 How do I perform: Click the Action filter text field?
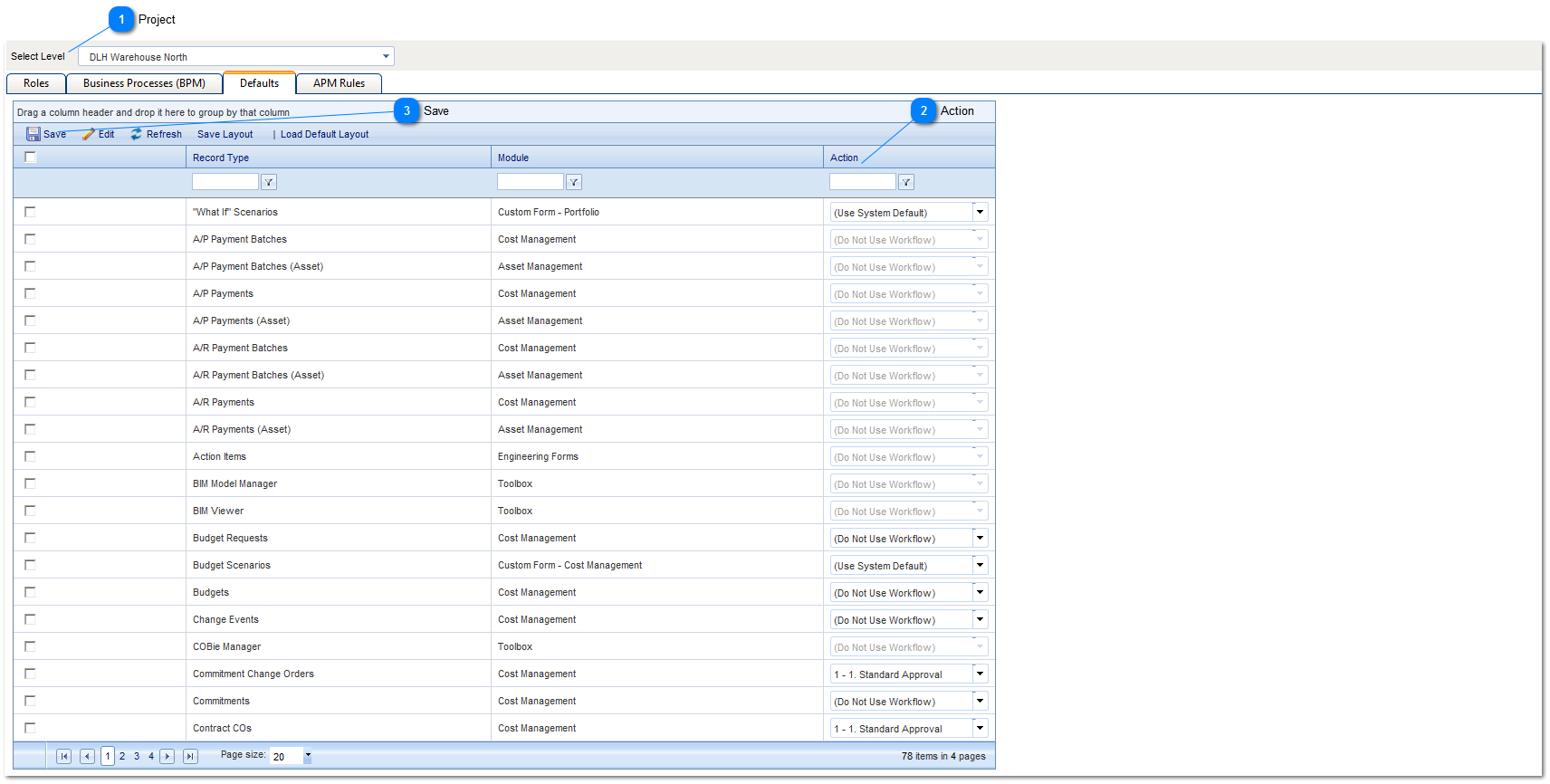(x=863, y=182)
